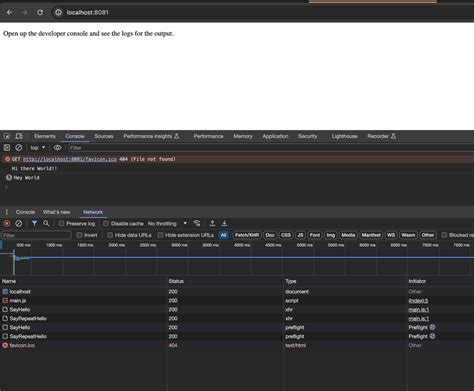Switch to the Memory tab
The image size is (474, 391).
(x=243, y=136)
